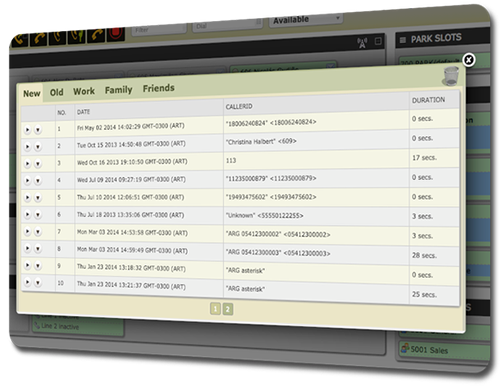Select the 5001 Sales queue button
The height and width of the screenshot is (391, 500).
pyautogui.click(x=443, y=350)
